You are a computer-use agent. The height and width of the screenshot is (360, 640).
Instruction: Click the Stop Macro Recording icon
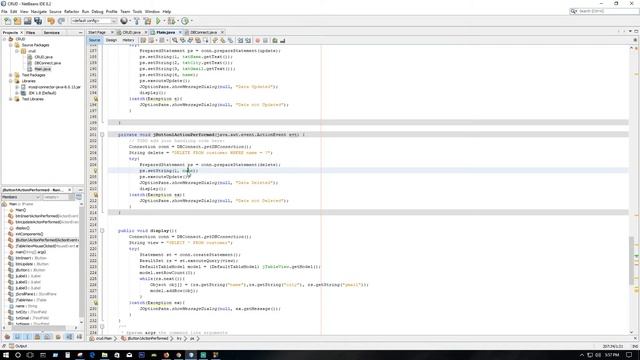click(x=265, y=40)
